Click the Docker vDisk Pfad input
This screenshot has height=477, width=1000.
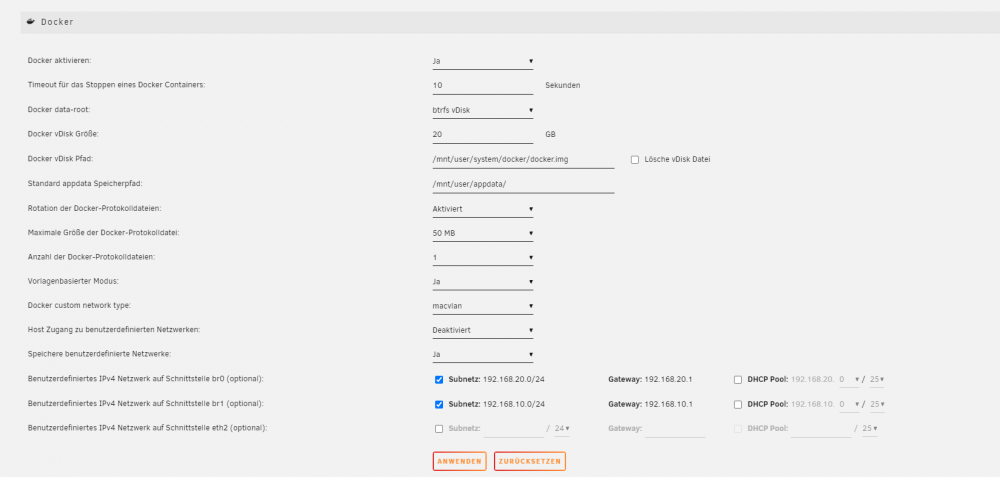click(x=523, y=159)
